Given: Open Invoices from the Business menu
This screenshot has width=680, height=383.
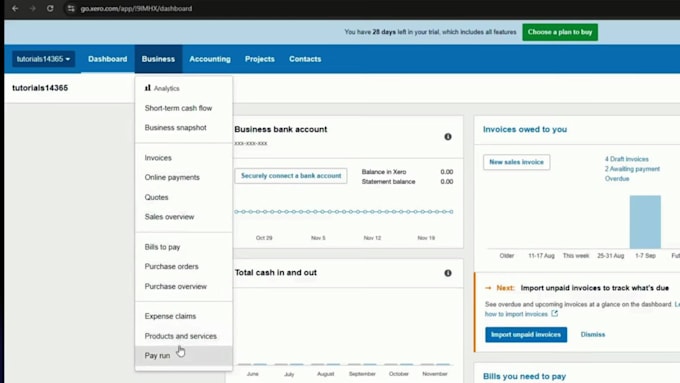Looking at the screenshot, I should click(183, 158).
